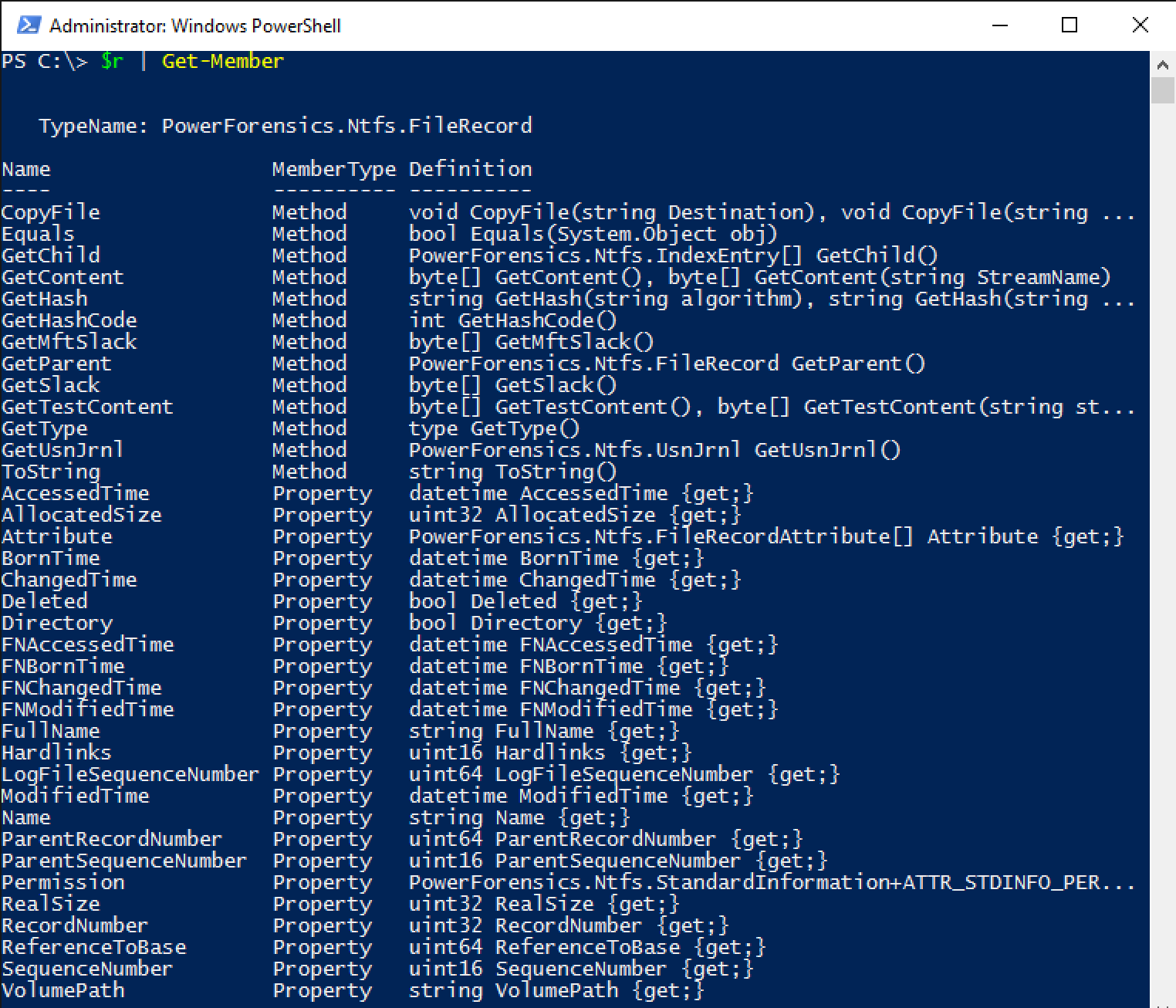Click FNModifiedTime in the Name column
Image resolution: width=1176 pixels, height=1008 pixels.
coord(88,709)
